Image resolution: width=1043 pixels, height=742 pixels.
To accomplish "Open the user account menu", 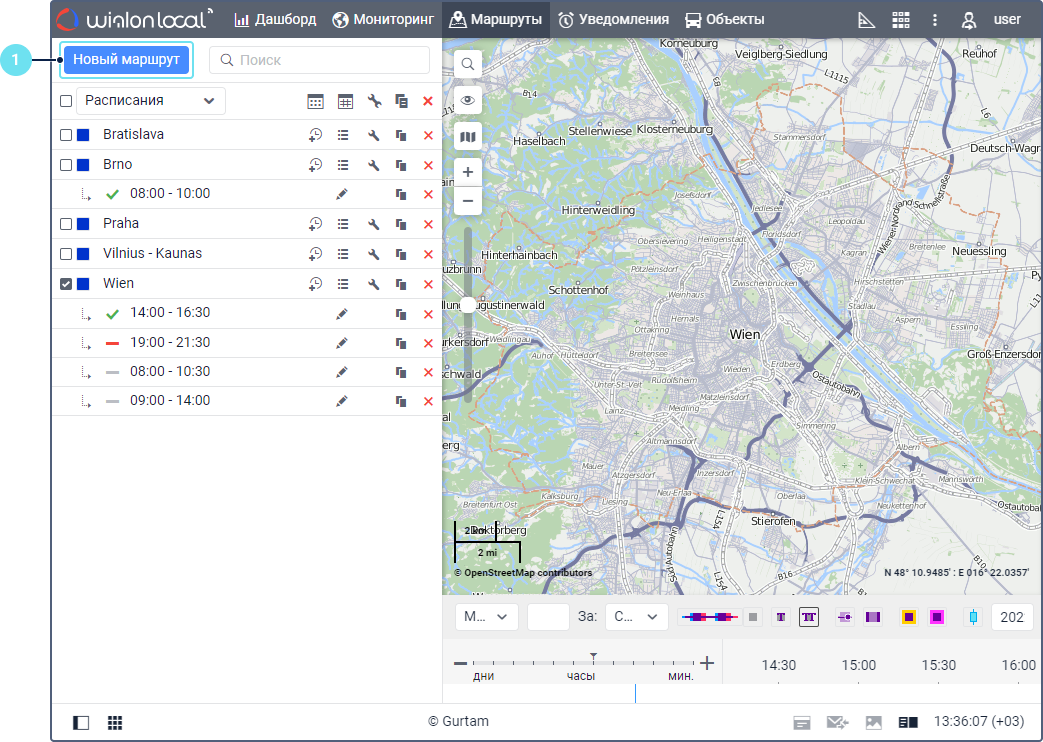I will tap(991, 20).
